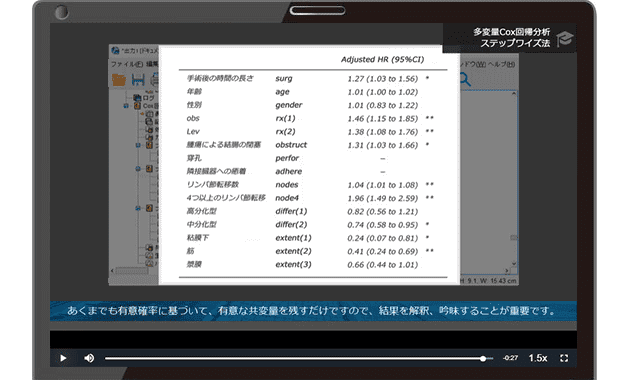Click the video progress slider handle
The image size is (630, 380).
(483, 358)
